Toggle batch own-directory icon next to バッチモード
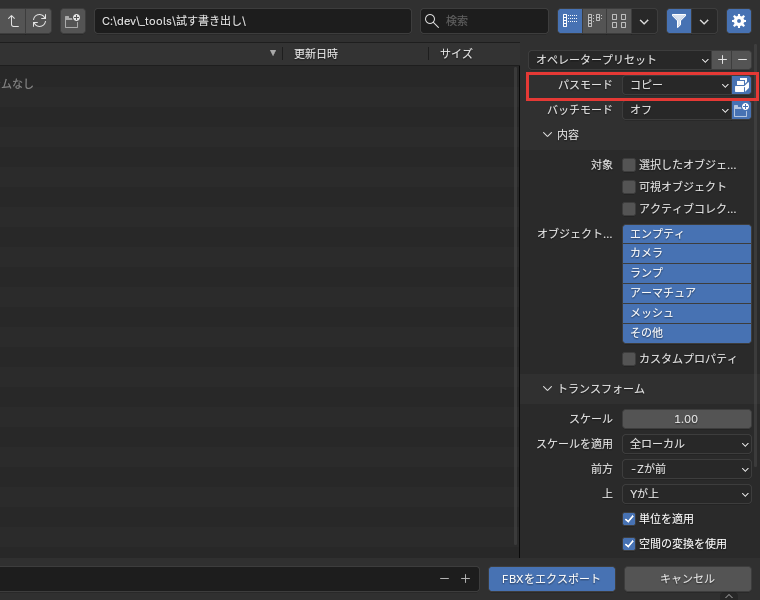This screenshot has width=760, height=600. tap(742, 110)
